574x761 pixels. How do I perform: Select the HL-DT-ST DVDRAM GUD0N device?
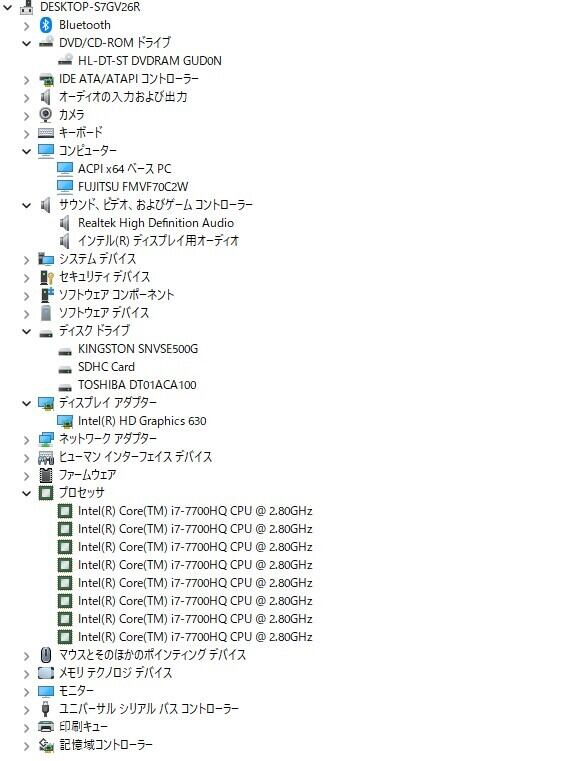point(149,61)
